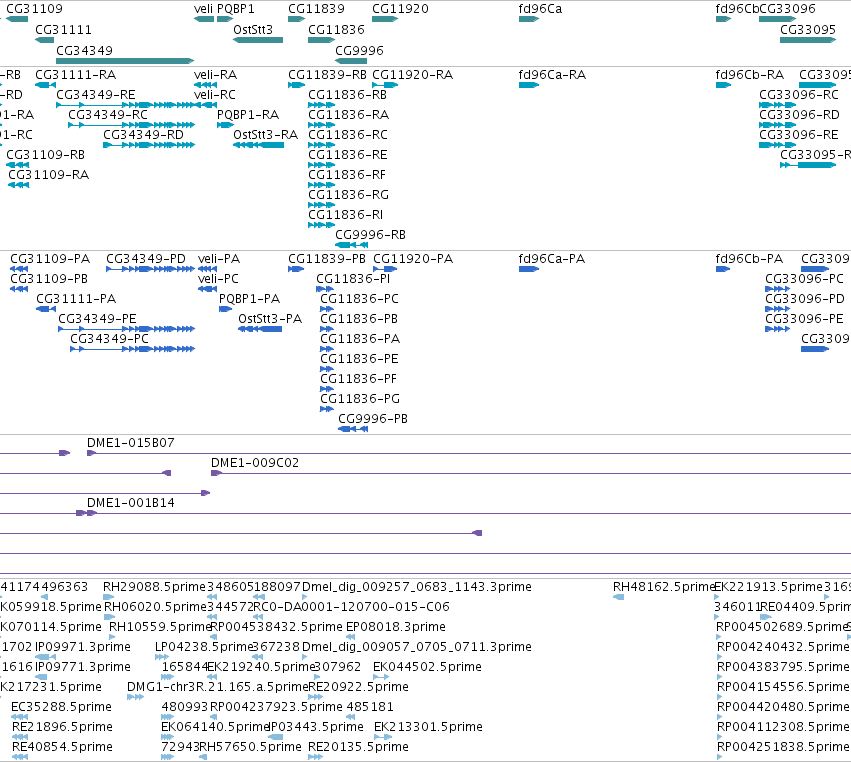Select transcript CG11836-RF
This screenshot has width=851, height=762.
[x=347, y=174]
